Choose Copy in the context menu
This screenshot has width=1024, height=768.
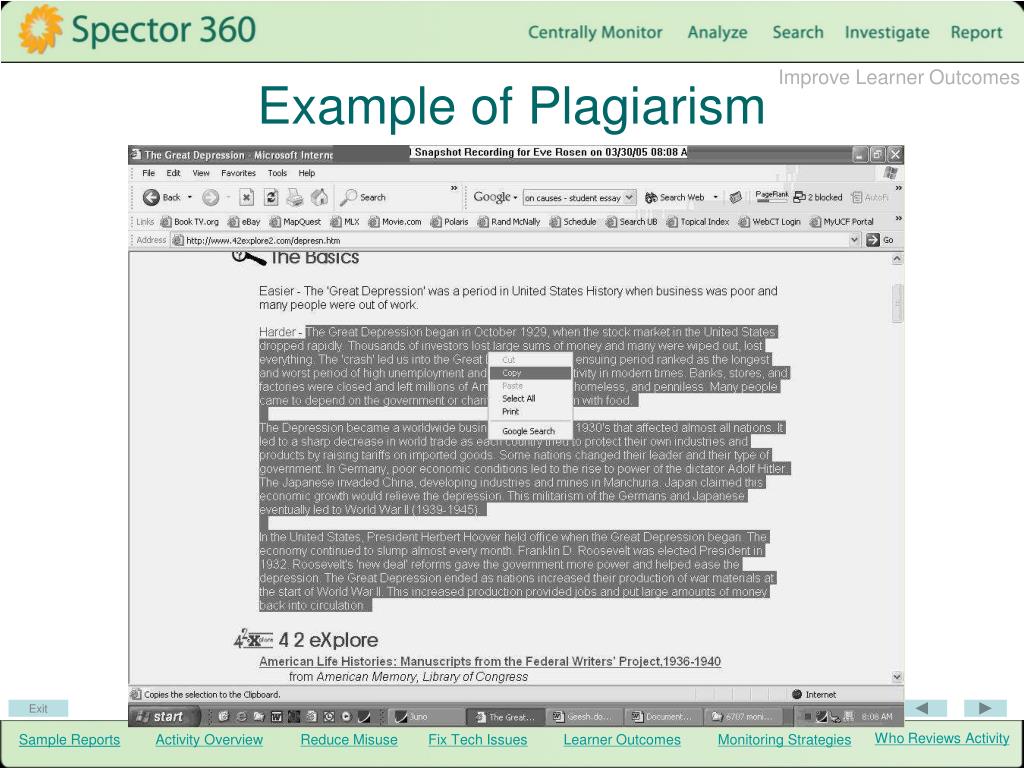pyautogui.click(x=530, y=373)
